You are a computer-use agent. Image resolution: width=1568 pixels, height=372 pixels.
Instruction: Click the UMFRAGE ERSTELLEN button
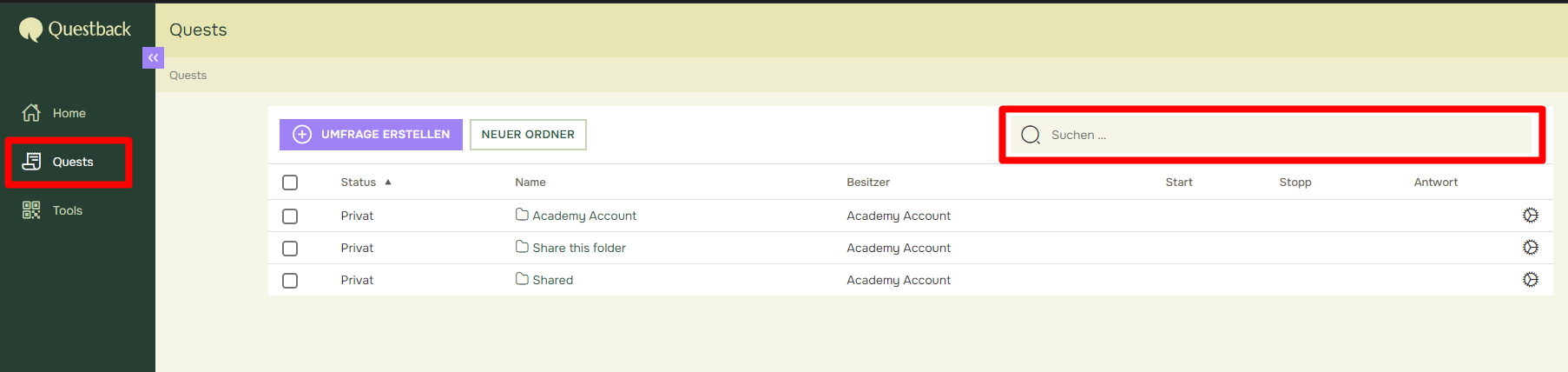tap(371, 135)
